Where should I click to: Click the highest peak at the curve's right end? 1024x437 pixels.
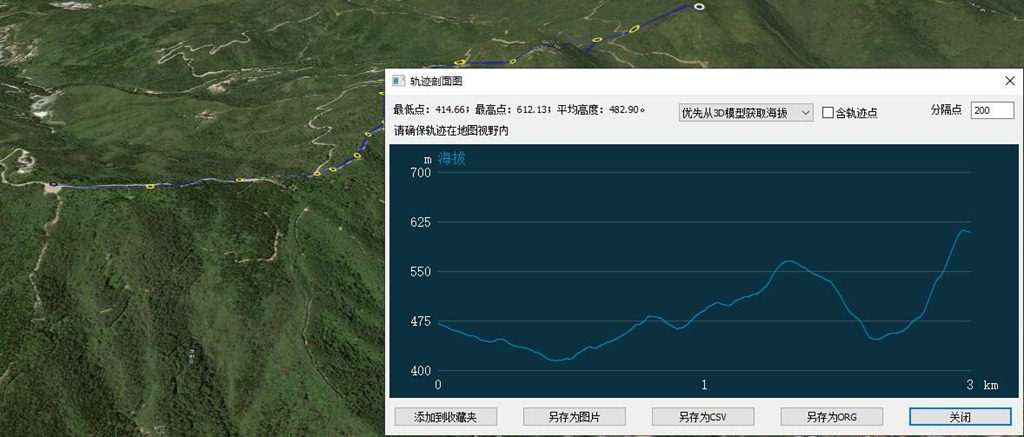tap(963, 231)
